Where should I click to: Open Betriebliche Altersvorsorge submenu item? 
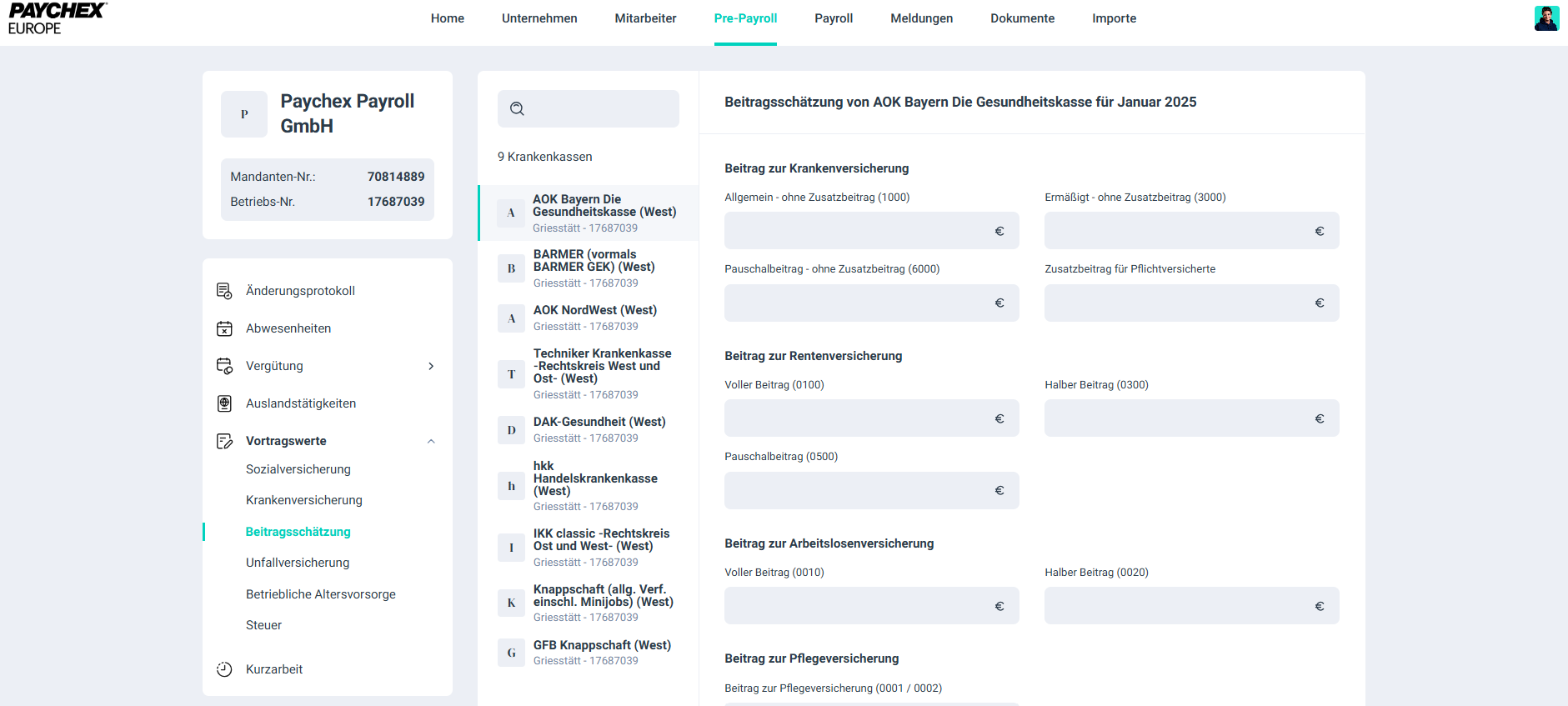(x=320, y=594)
